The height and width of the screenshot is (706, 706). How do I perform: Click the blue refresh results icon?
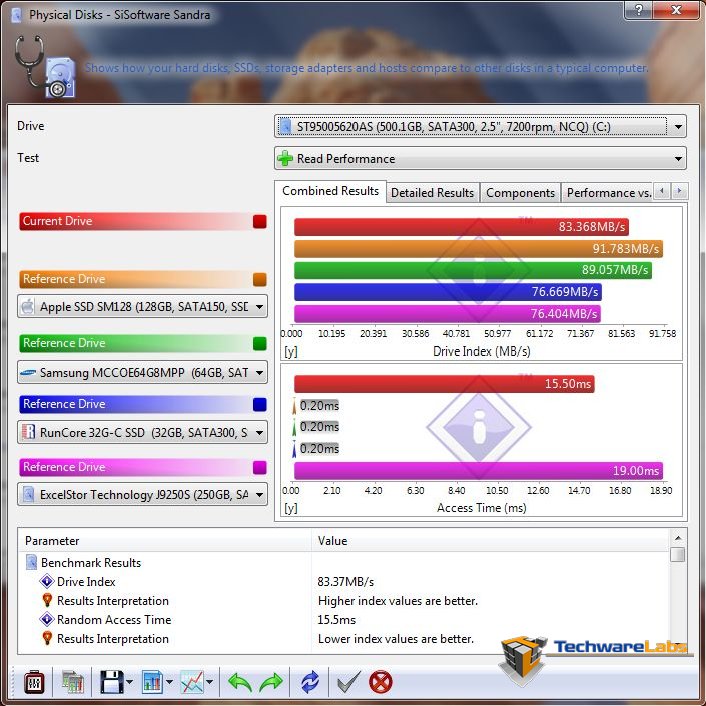click(310, 682)
